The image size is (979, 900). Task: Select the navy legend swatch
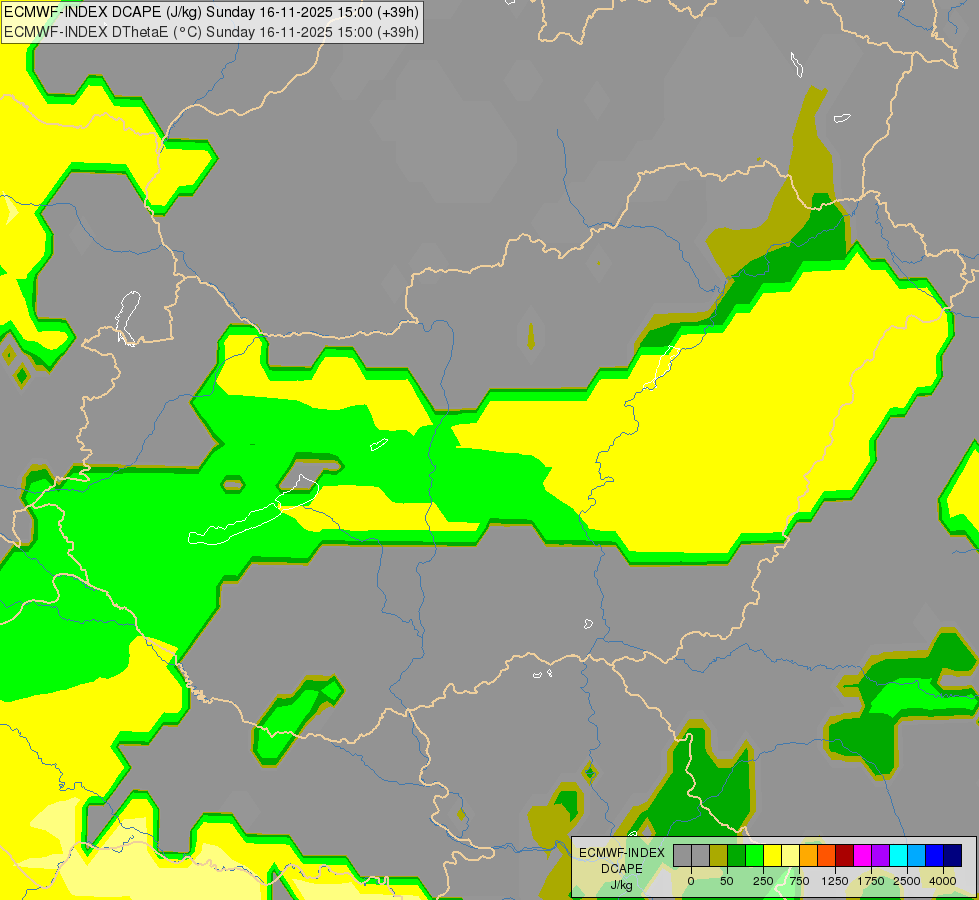[x=953, y=855]
